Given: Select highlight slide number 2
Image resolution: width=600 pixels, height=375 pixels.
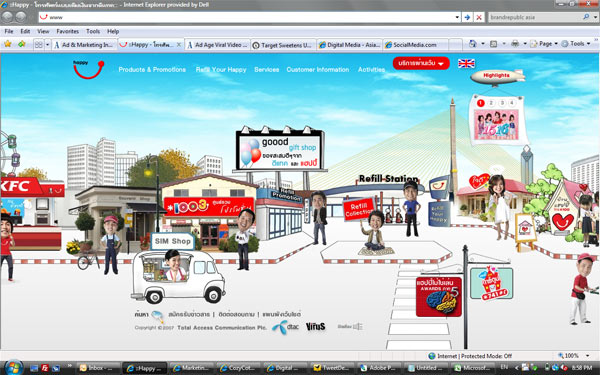Looking at the screenshot, I should coord(491,103).
